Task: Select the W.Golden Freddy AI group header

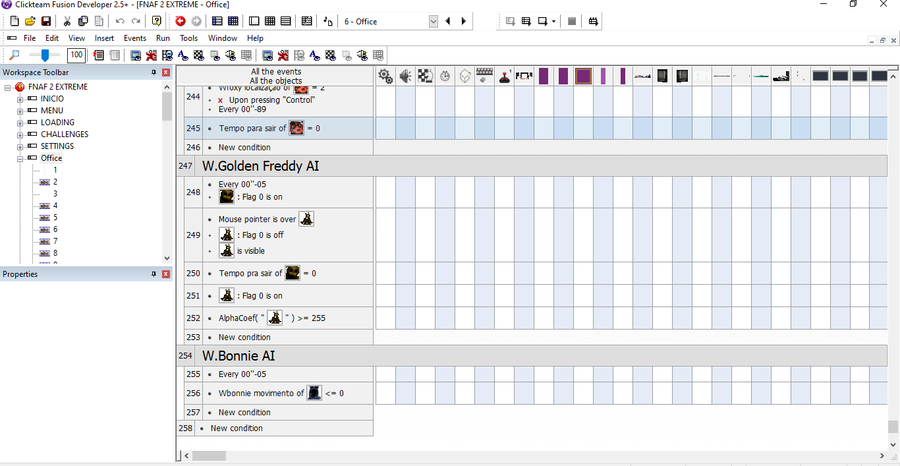Action: pos(541,166)
